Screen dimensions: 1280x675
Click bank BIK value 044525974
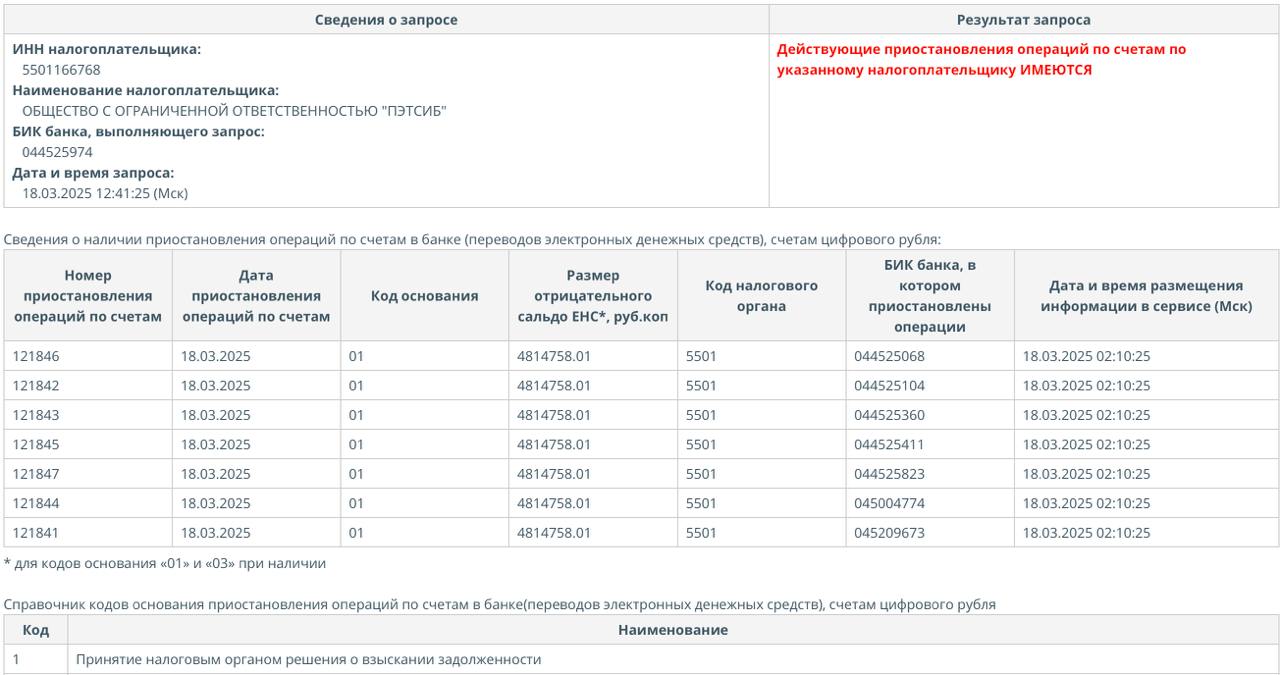[x=57, y=152]
